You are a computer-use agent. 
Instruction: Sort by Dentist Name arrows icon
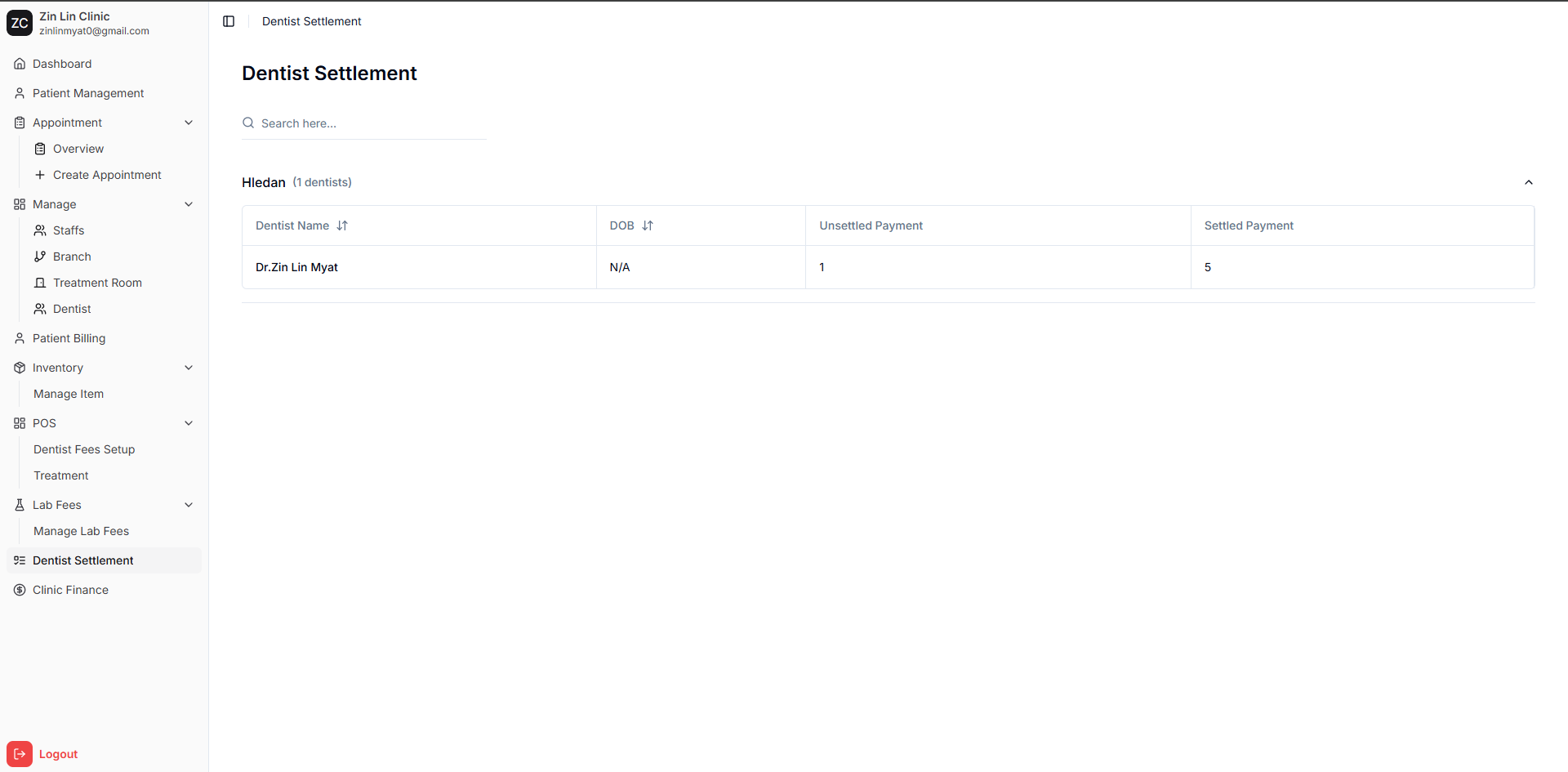click(x=342, y=225)
